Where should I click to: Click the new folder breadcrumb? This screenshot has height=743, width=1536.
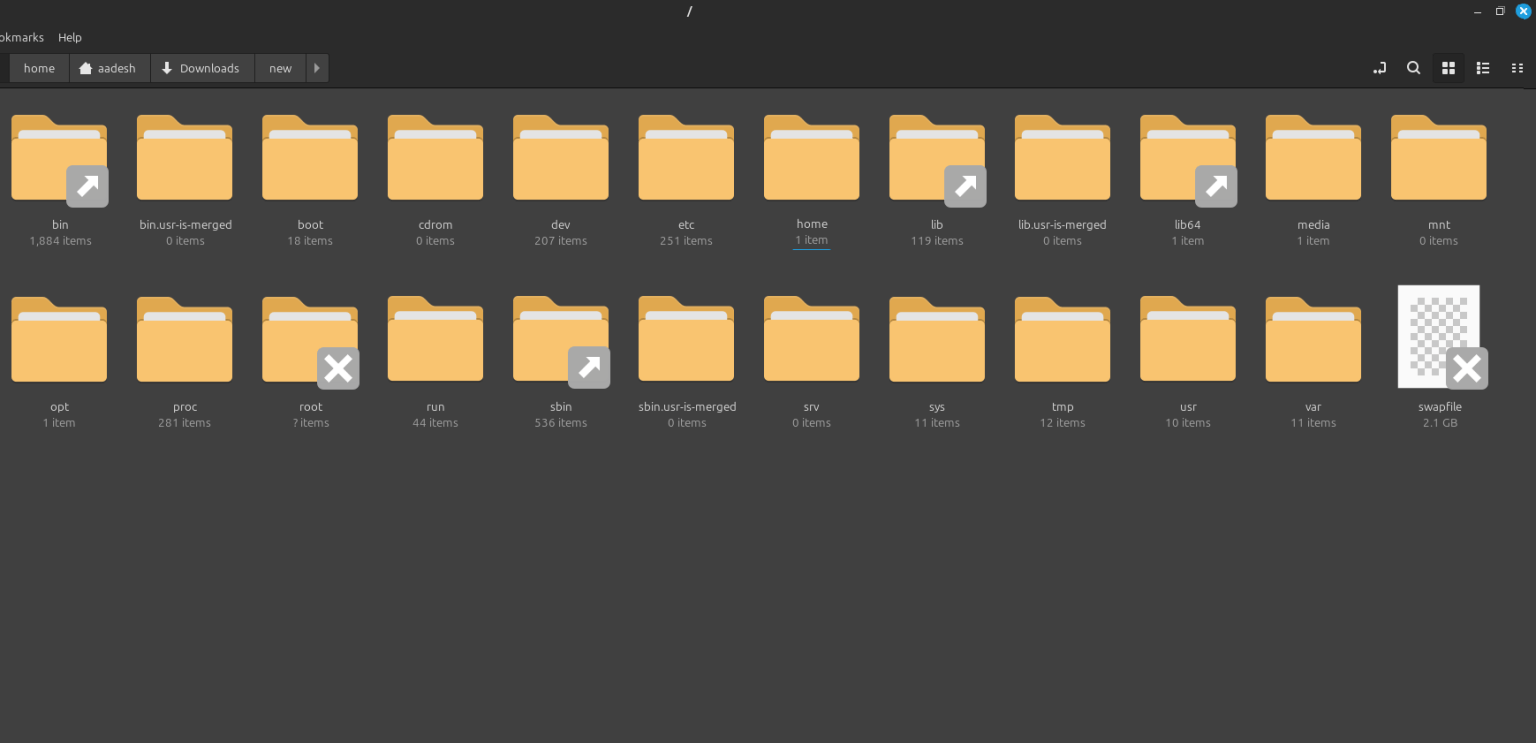click(x=280, y=68)
